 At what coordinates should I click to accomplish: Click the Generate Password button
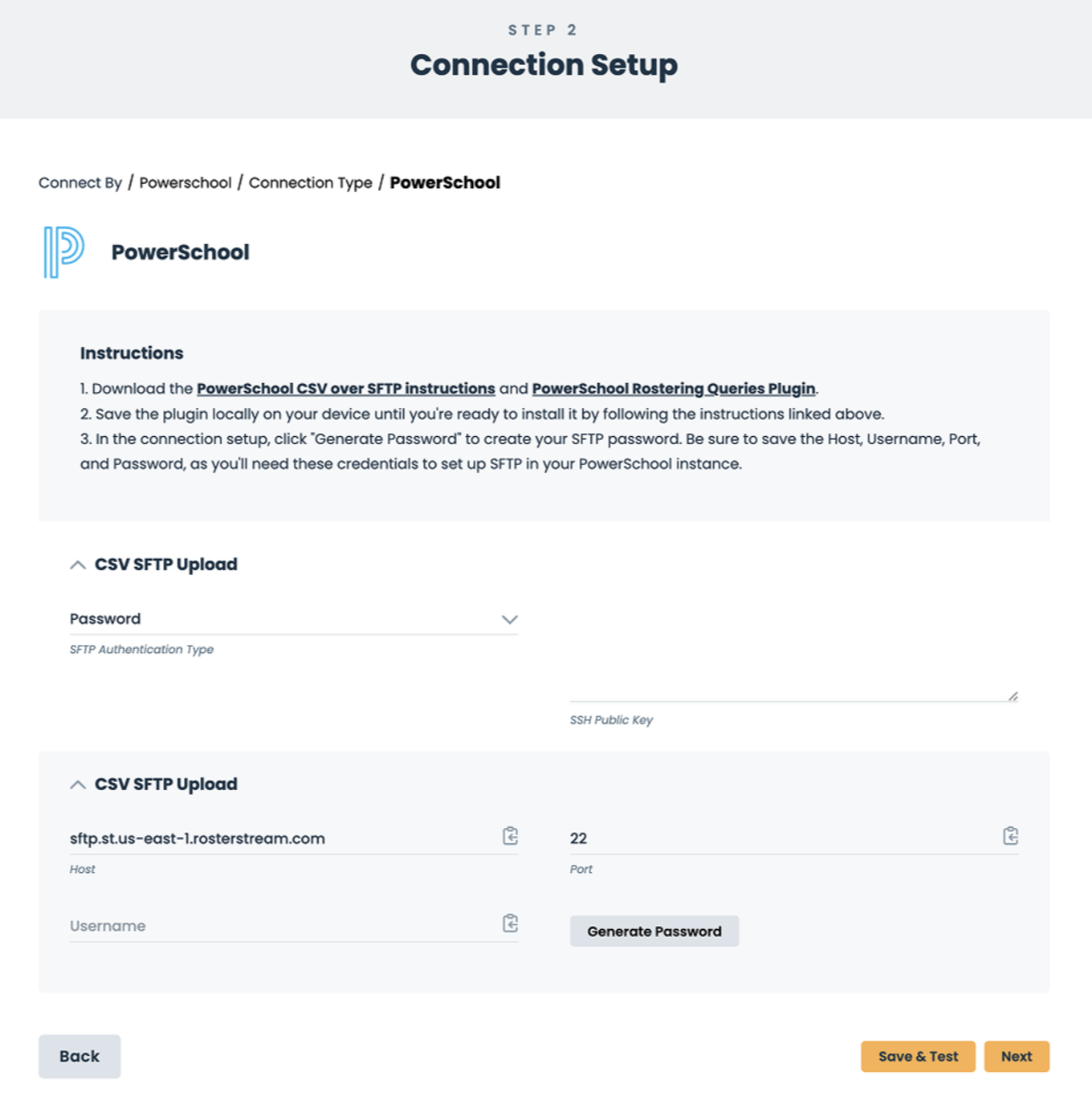point(654,932)
